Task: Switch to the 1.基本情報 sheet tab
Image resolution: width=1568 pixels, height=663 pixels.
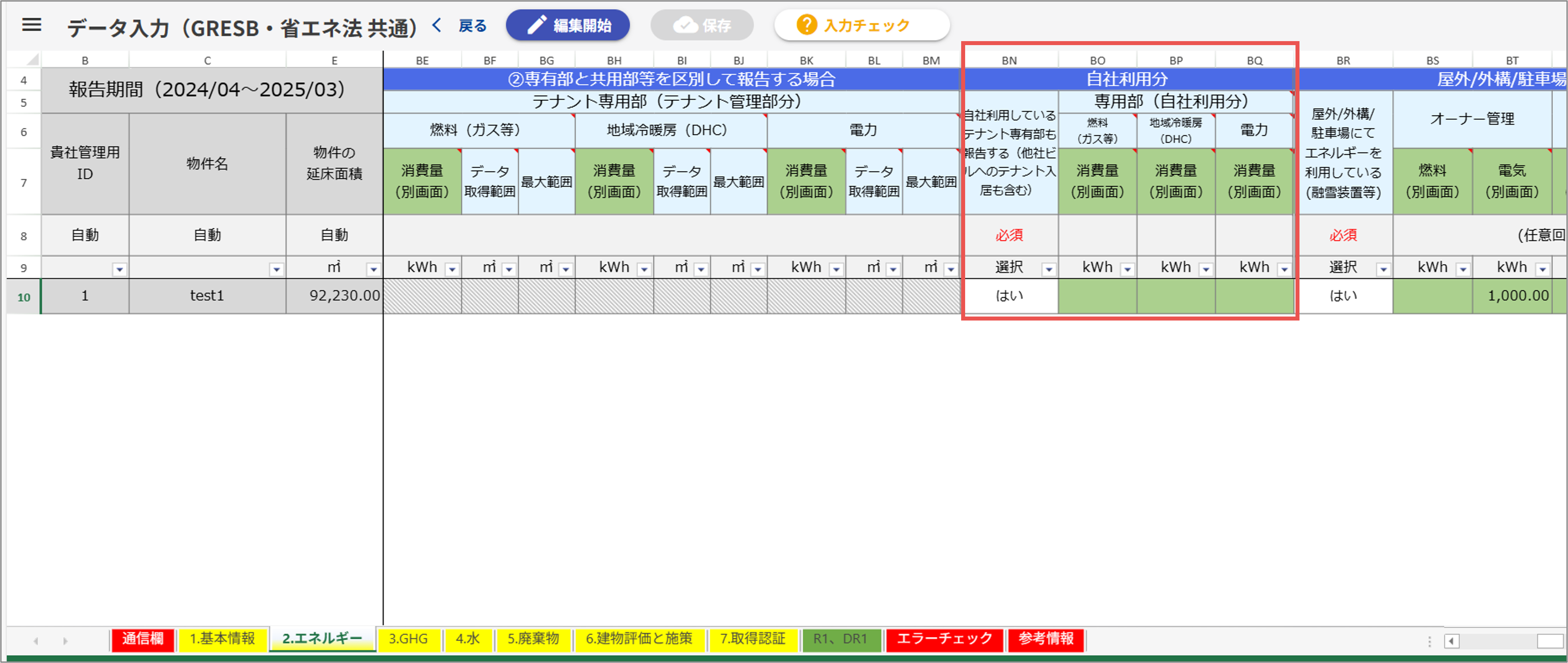Action: tap(222, 639)
